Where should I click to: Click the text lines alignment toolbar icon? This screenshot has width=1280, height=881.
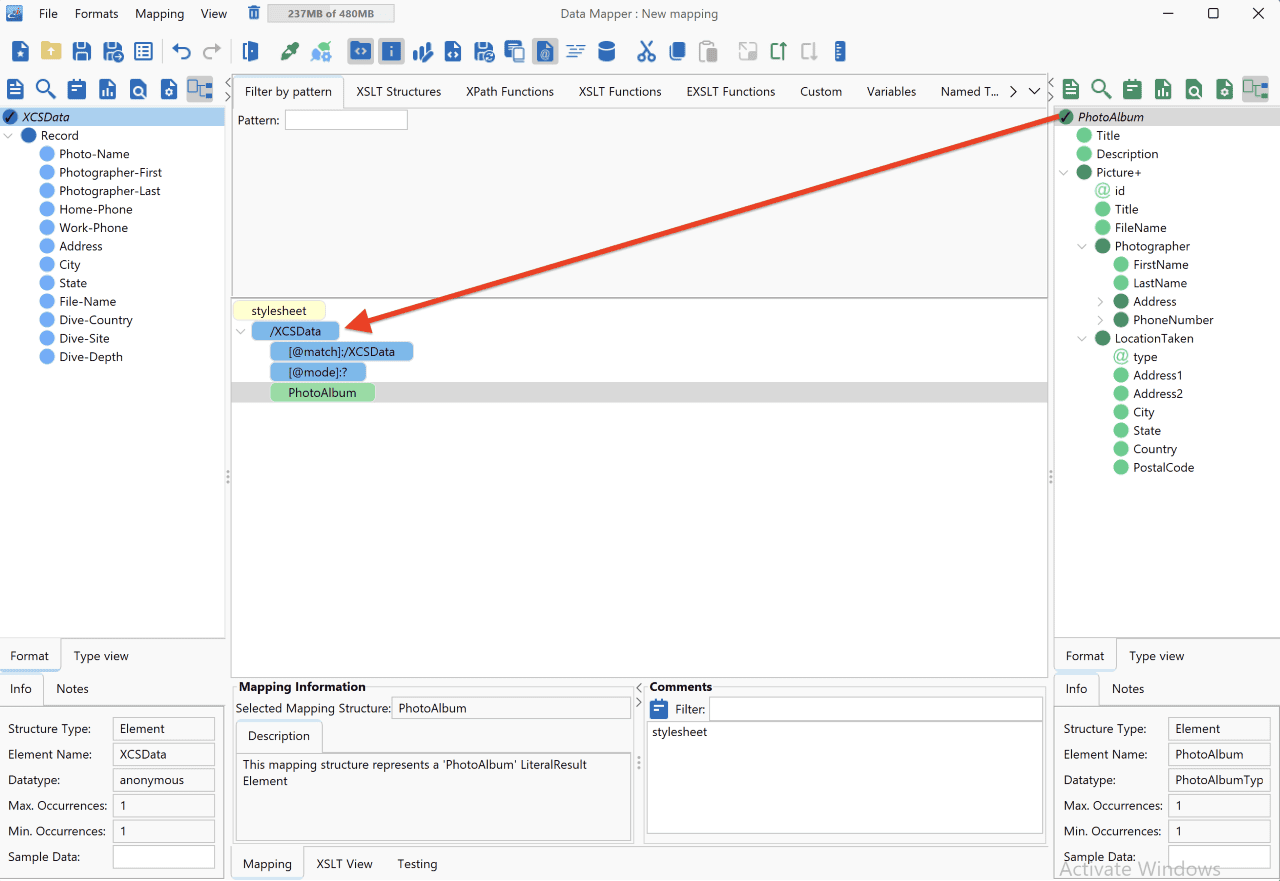(575, 51)
